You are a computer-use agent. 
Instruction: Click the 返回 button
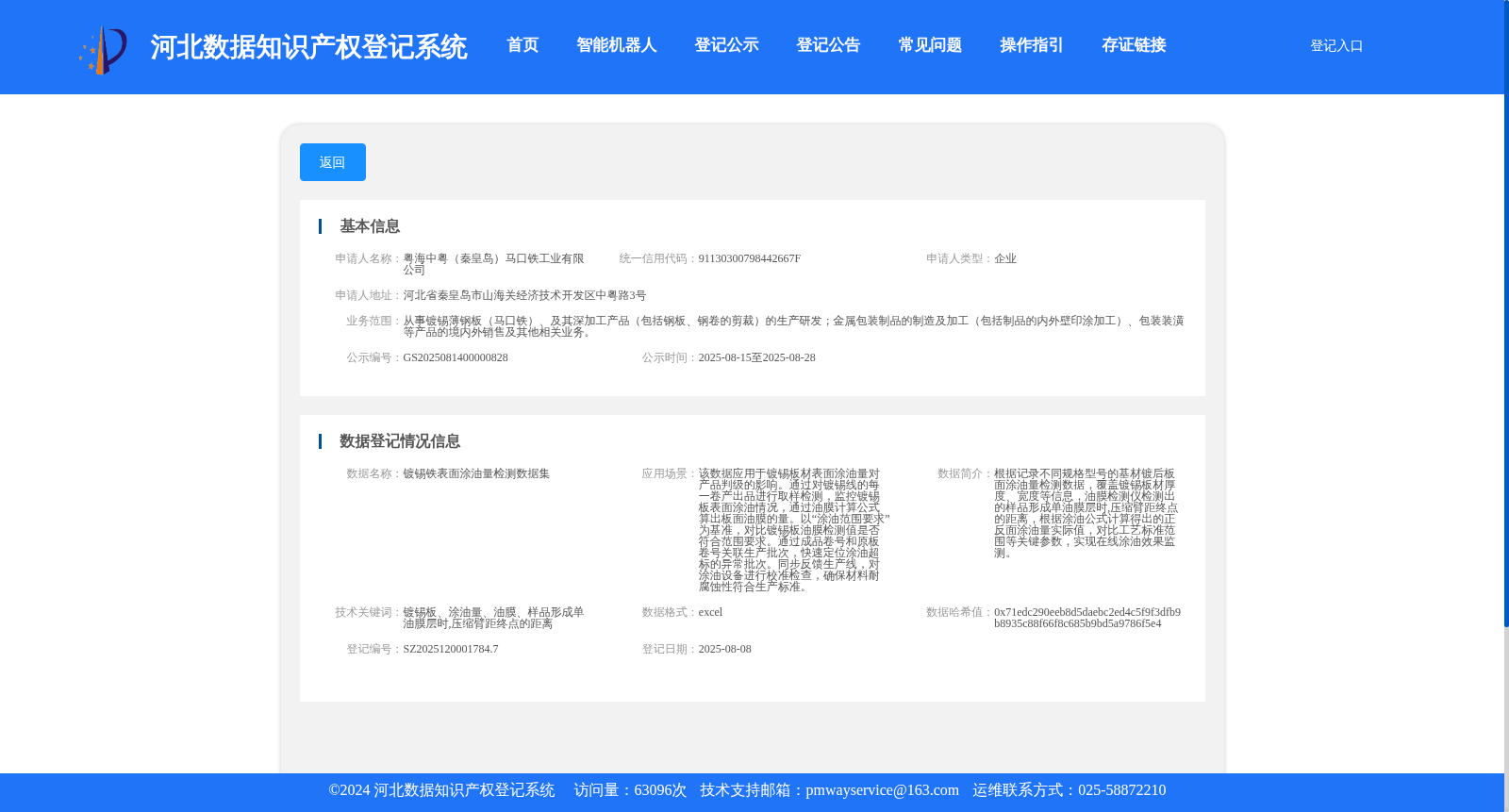pos(333,162)
